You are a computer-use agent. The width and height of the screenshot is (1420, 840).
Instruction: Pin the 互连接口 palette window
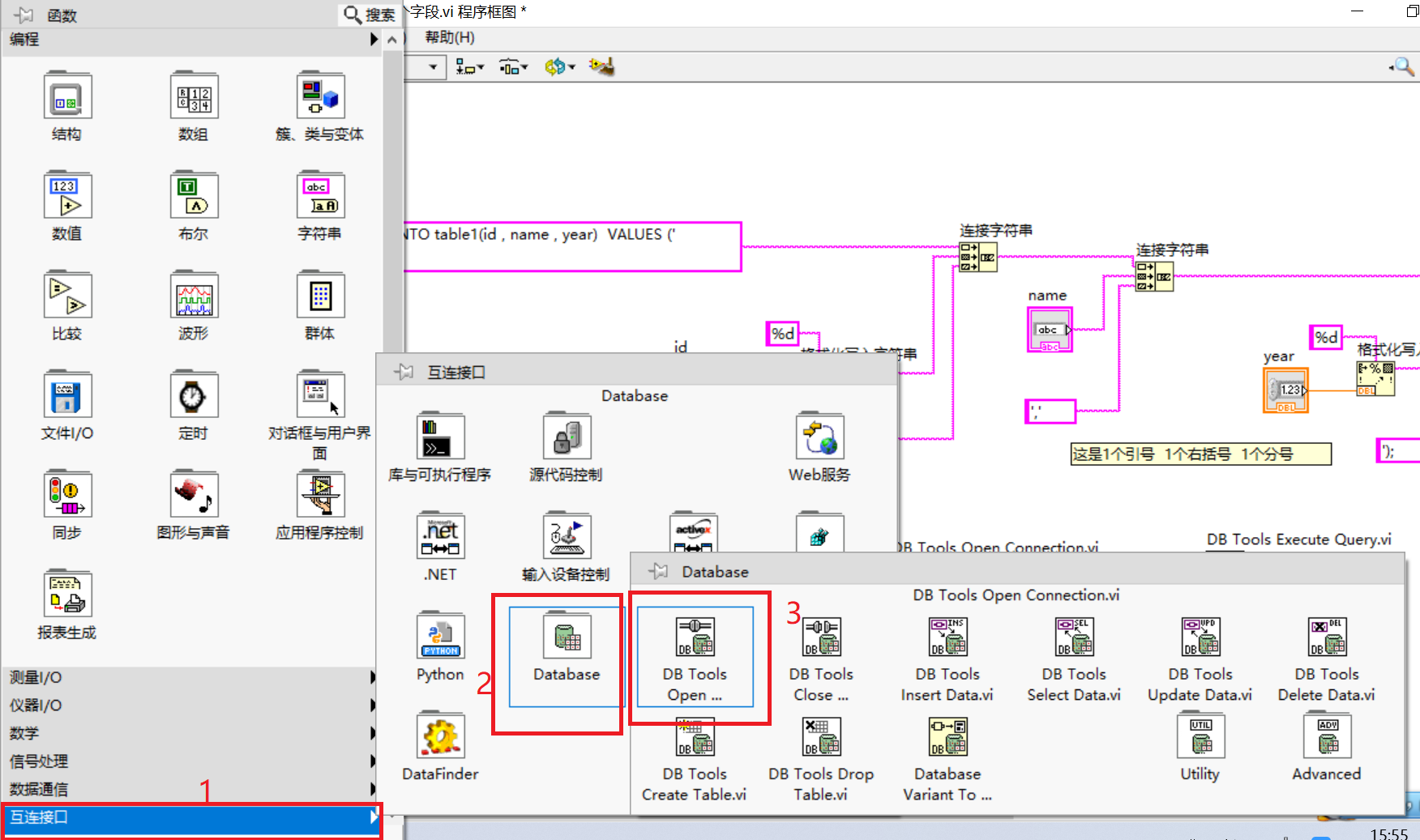coord(403,371)
